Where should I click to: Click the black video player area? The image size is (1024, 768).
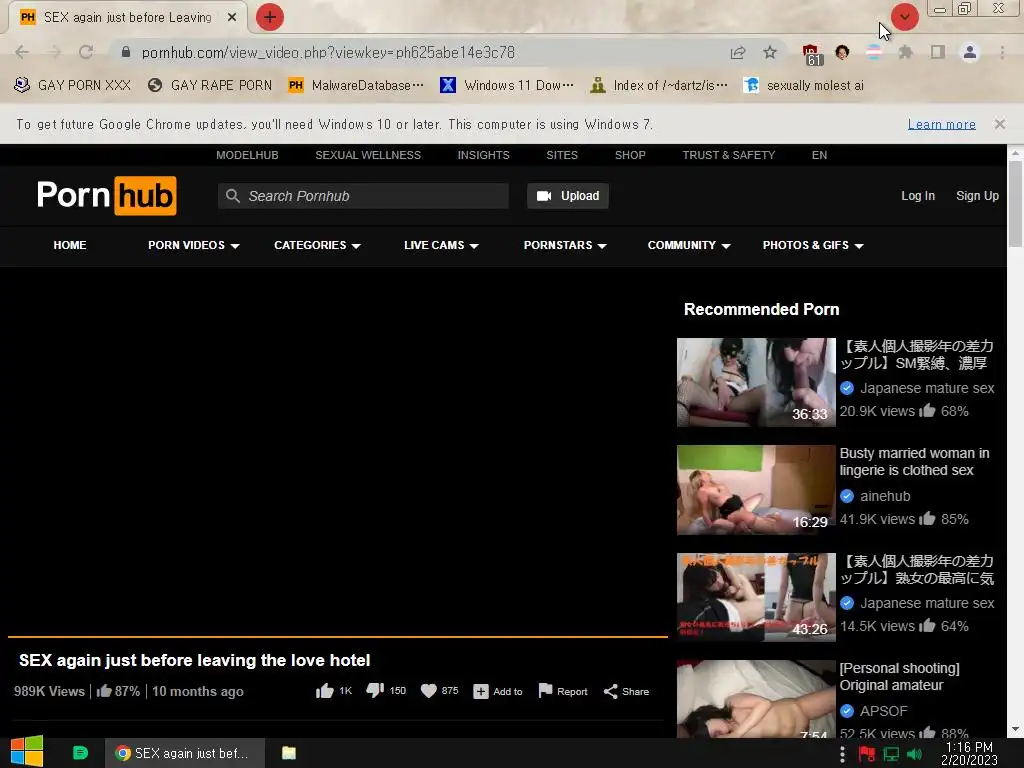point(338,451)
